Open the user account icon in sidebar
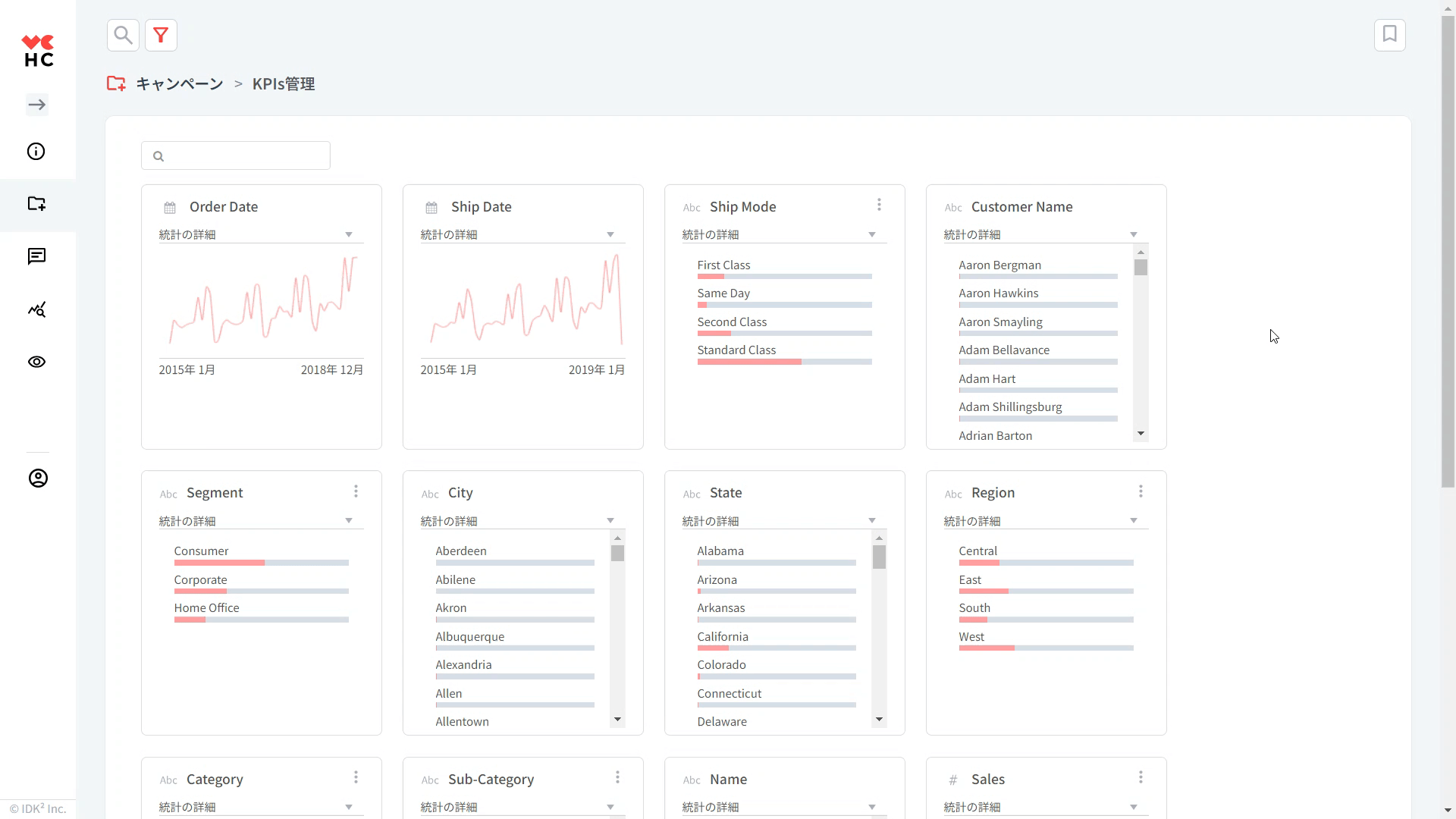The height and width of the screenshot is (819, 1456). point(38,479)
